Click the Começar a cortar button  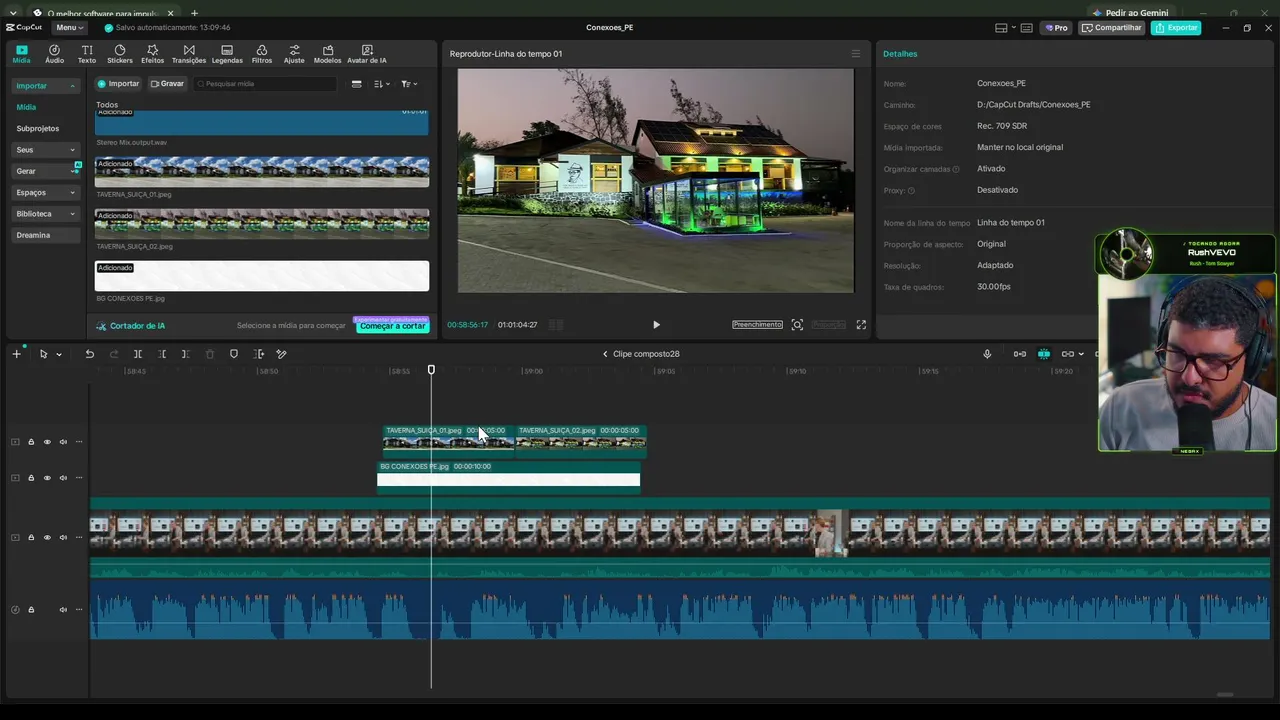pyautogui.click(x=392, y=326)
